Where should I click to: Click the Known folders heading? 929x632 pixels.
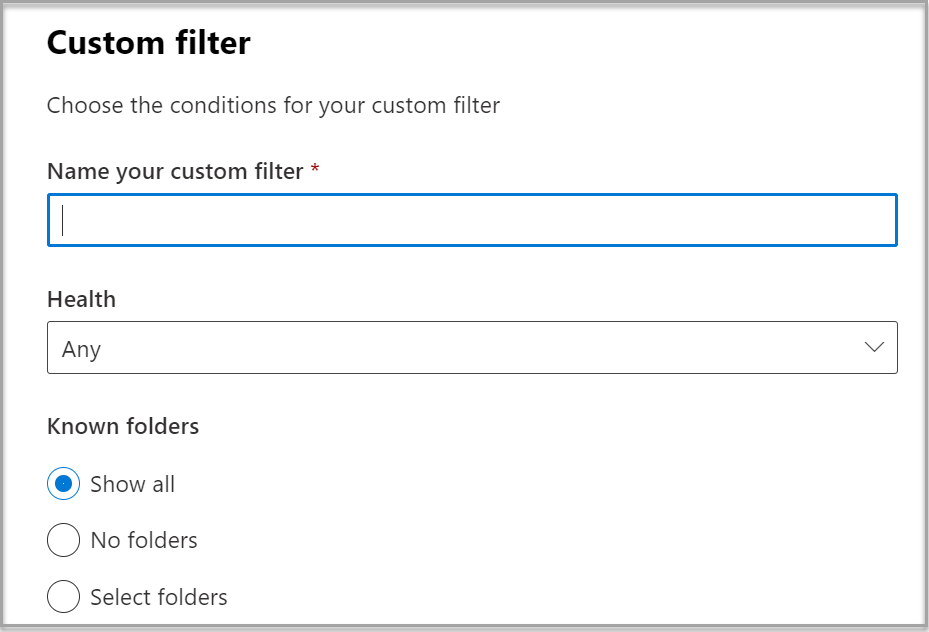click(123, 426)
